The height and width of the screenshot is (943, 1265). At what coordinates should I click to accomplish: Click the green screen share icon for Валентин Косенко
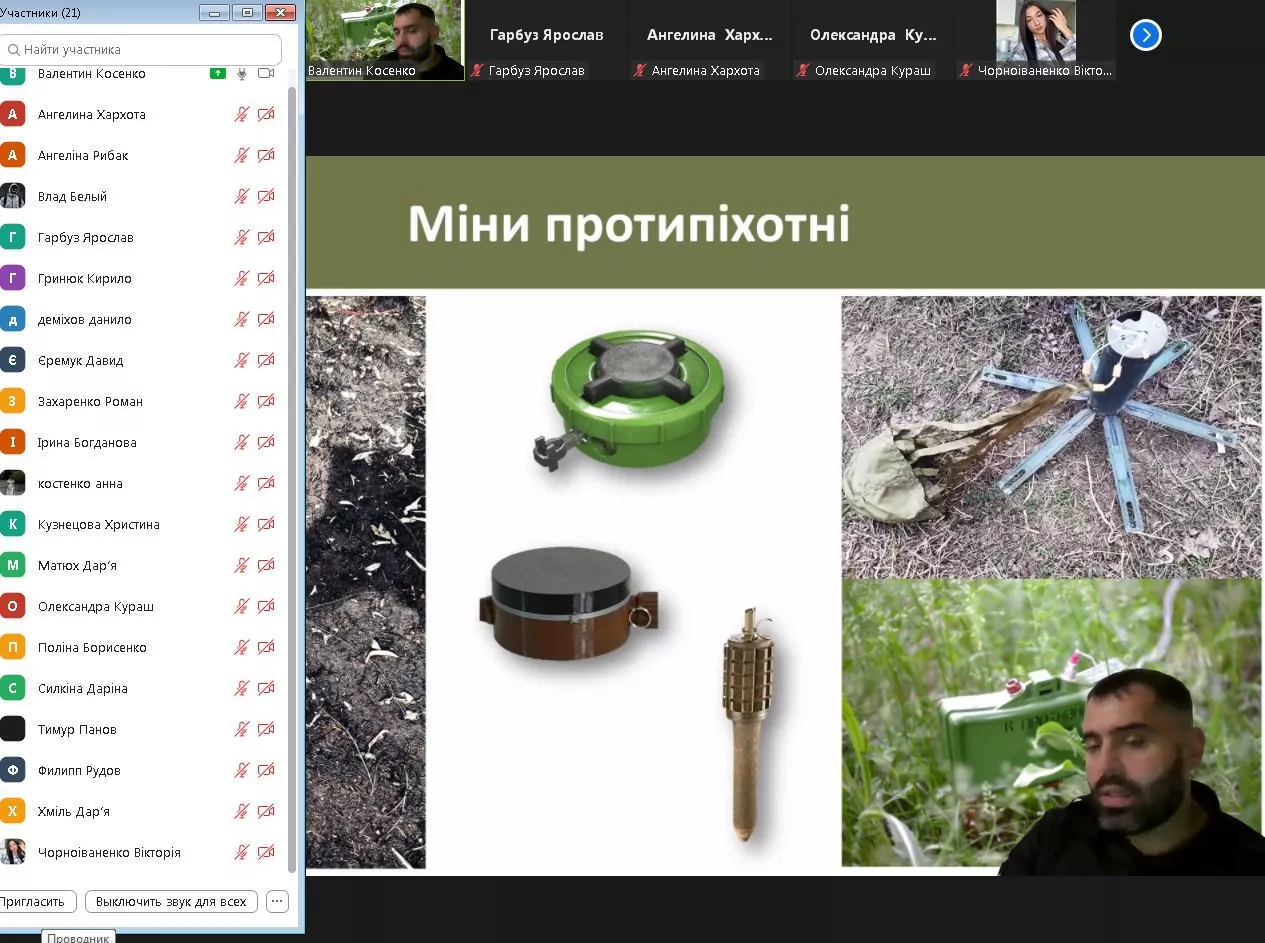click(x=217, y=74)
